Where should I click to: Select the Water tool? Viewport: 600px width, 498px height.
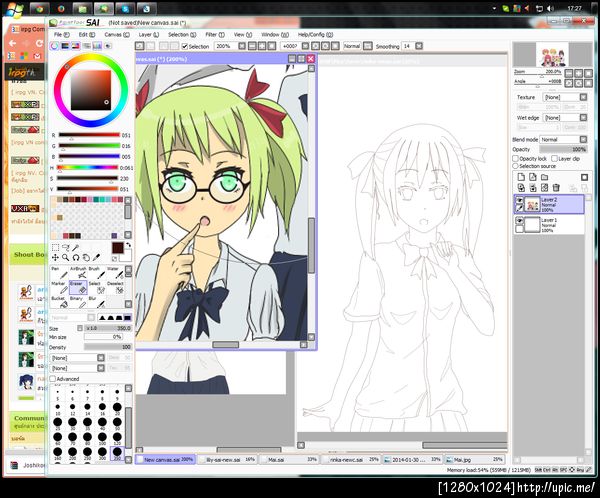click(115, 273)
